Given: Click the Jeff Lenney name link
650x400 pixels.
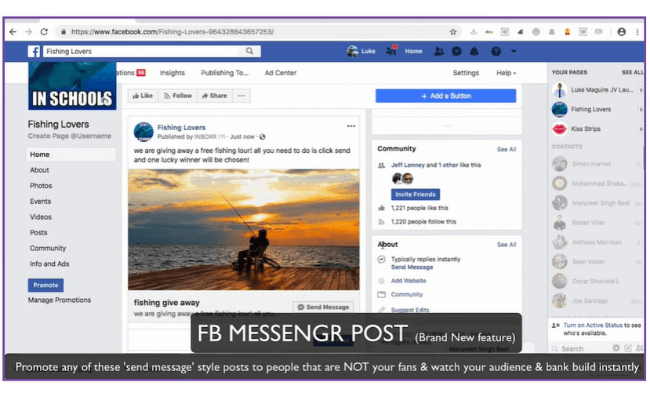Looking at the screenshot, I should [408, 165].
